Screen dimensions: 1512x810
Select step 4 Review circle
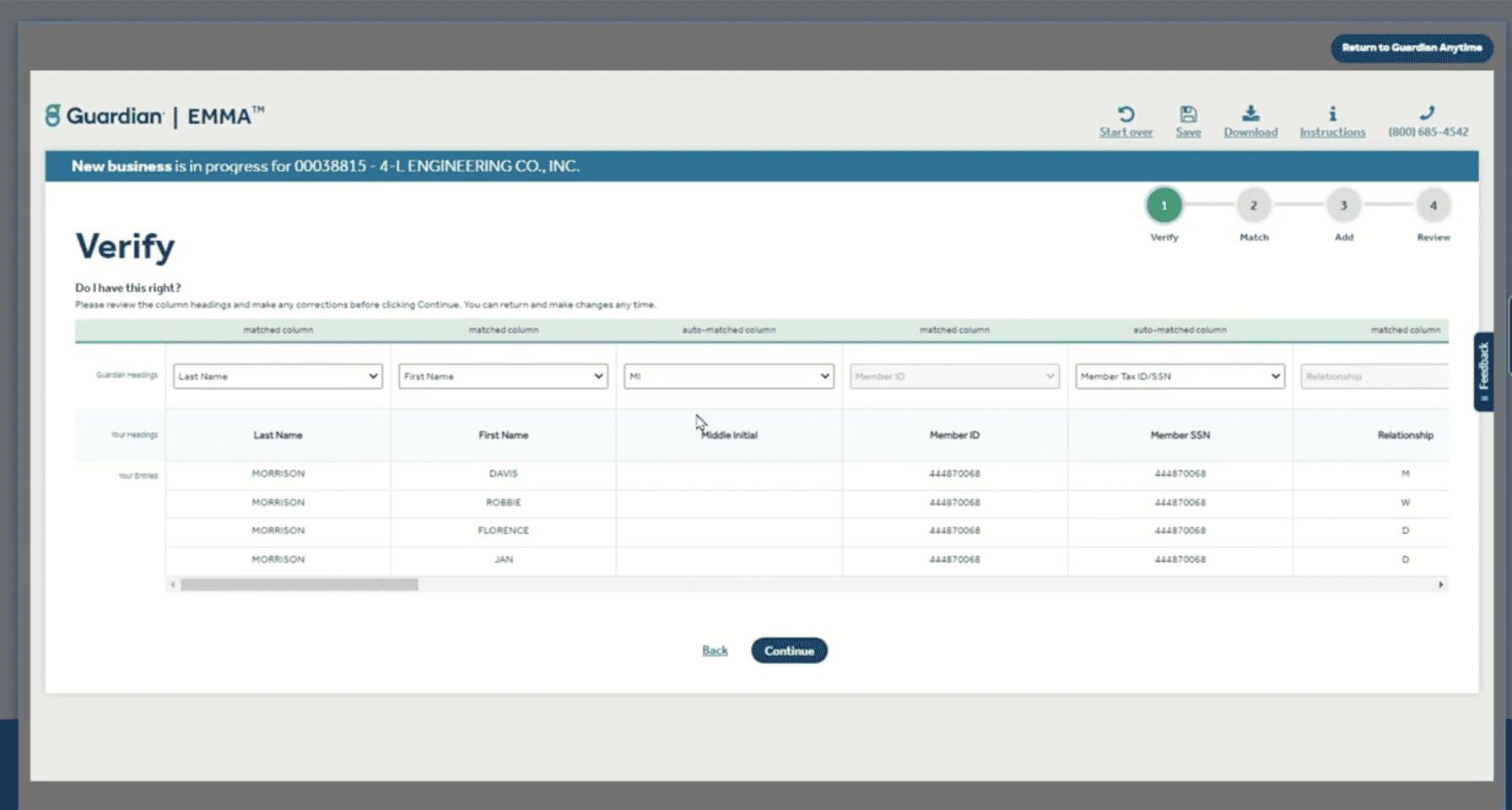coord(1434,205)
